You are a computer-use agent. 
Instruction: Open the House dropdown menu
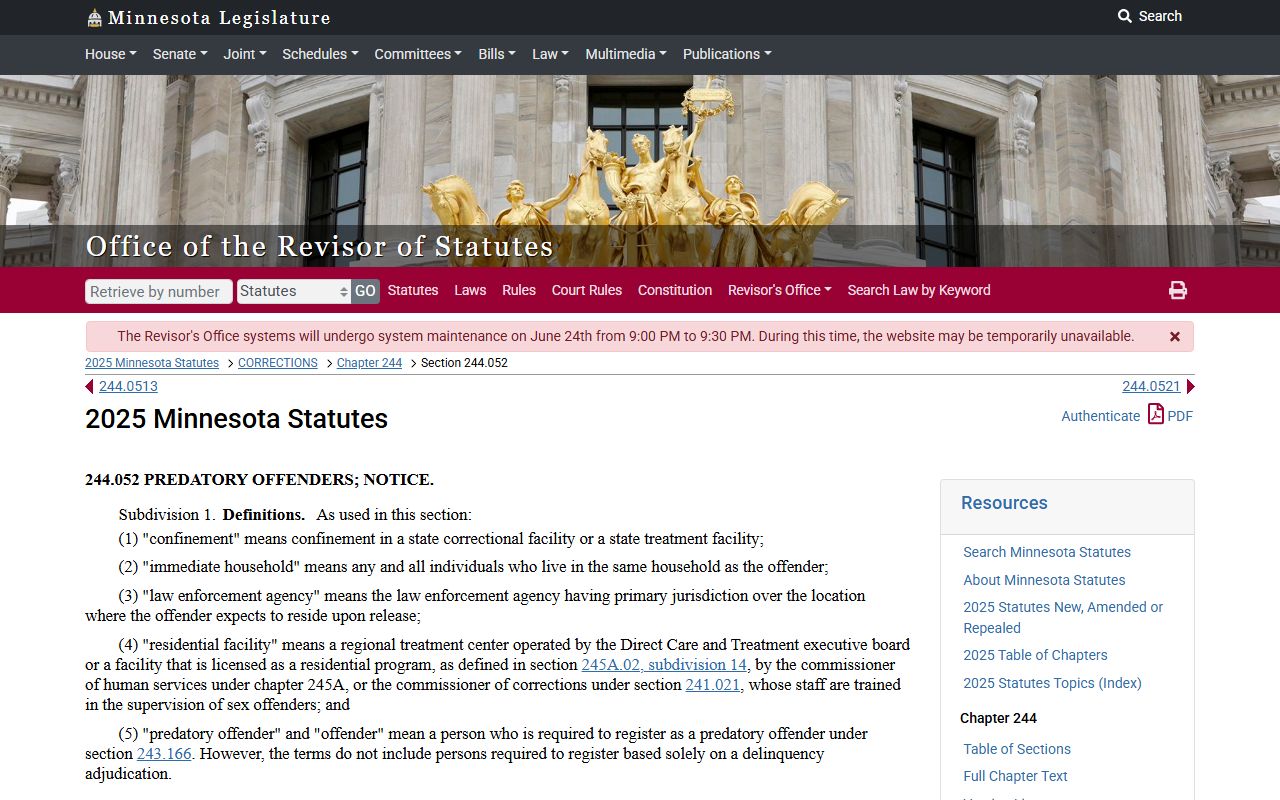[111, 54]
